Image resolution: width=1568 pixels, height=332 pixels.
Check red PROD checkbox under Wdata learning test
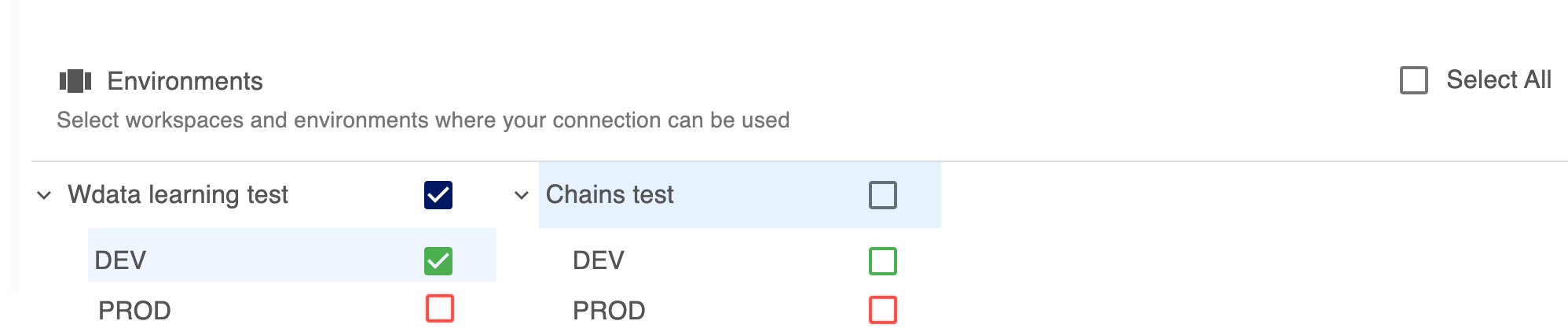tap(440, 308)
